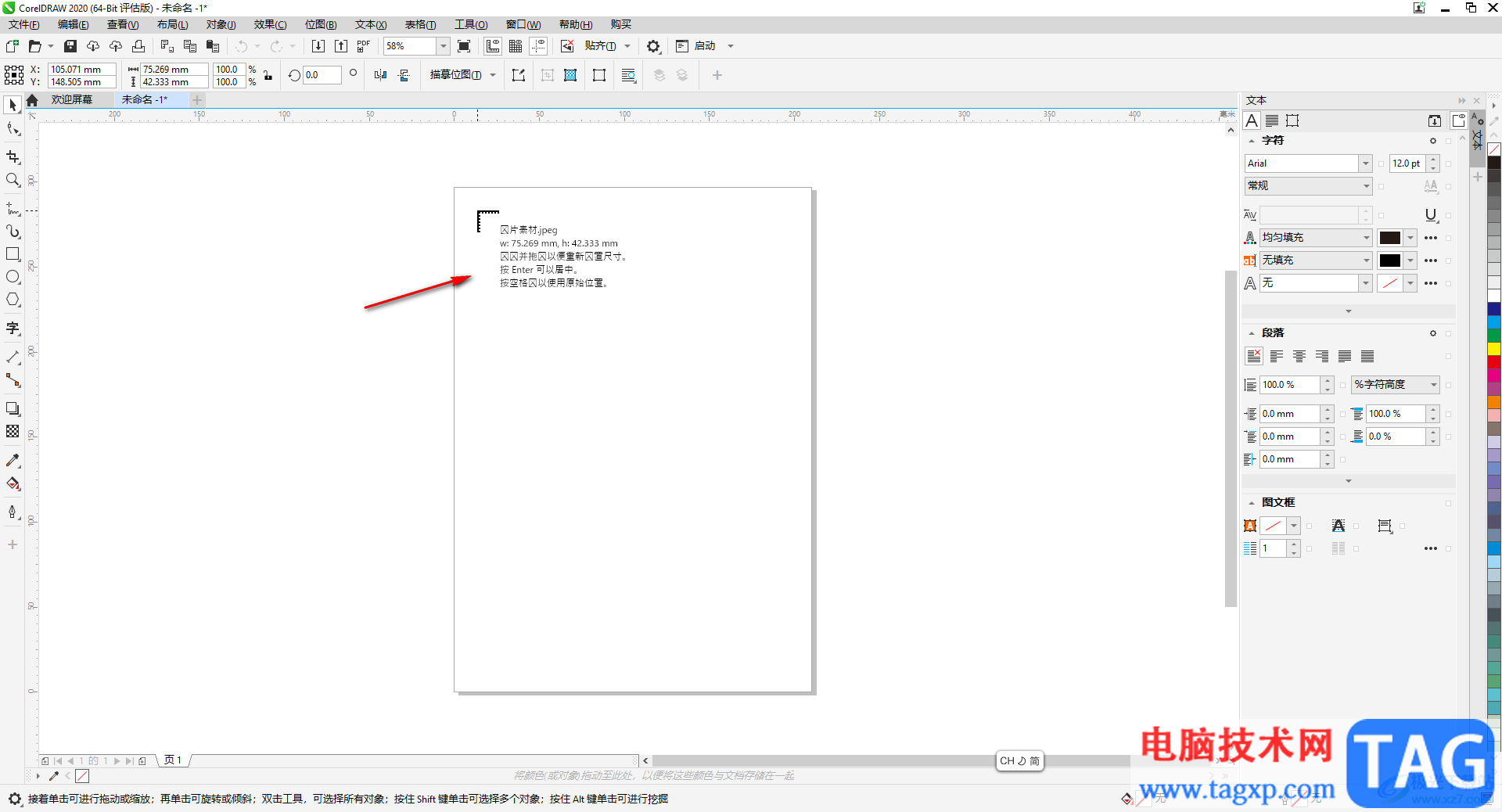Viewport: 1502px width, 812px height.
Task: Click the full-screen preview icon
Action: point(464,46)
